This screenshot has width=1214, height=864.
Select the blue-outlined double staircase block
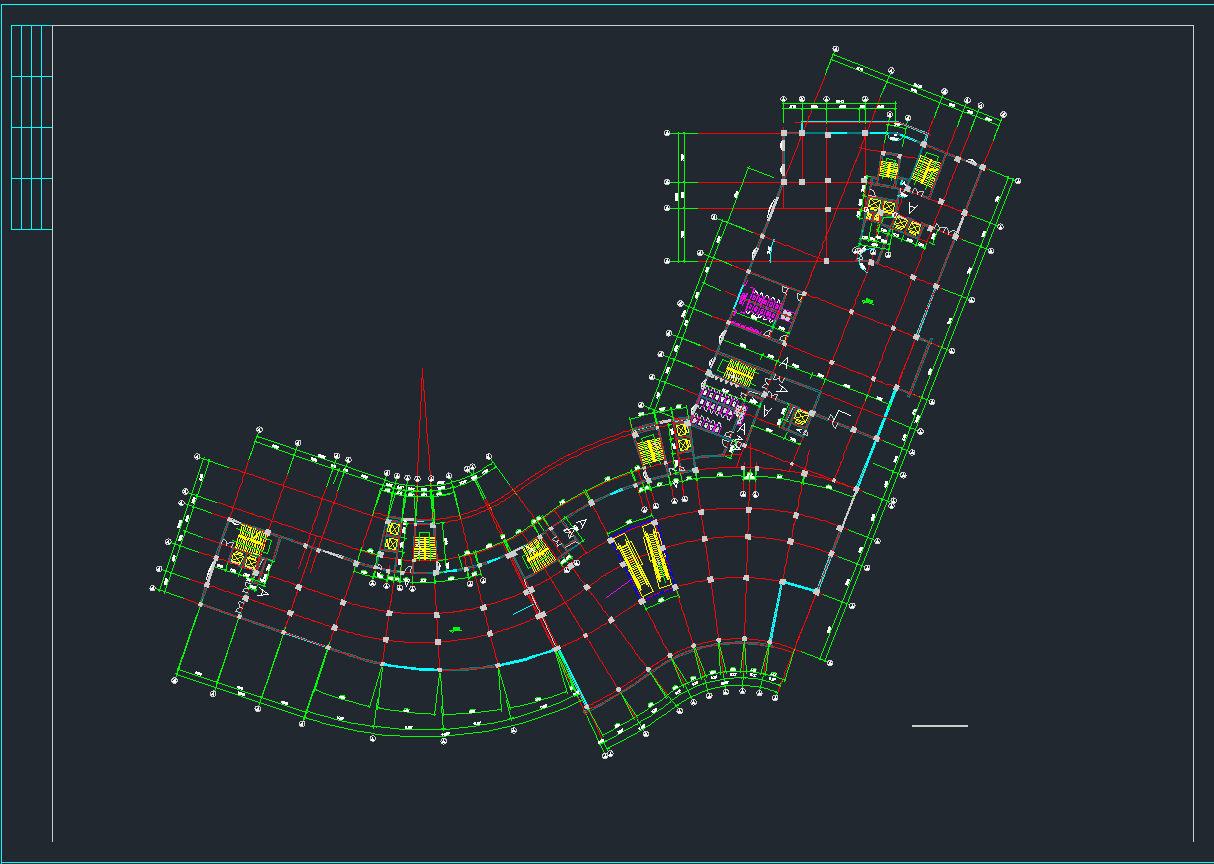pos(642,562)
